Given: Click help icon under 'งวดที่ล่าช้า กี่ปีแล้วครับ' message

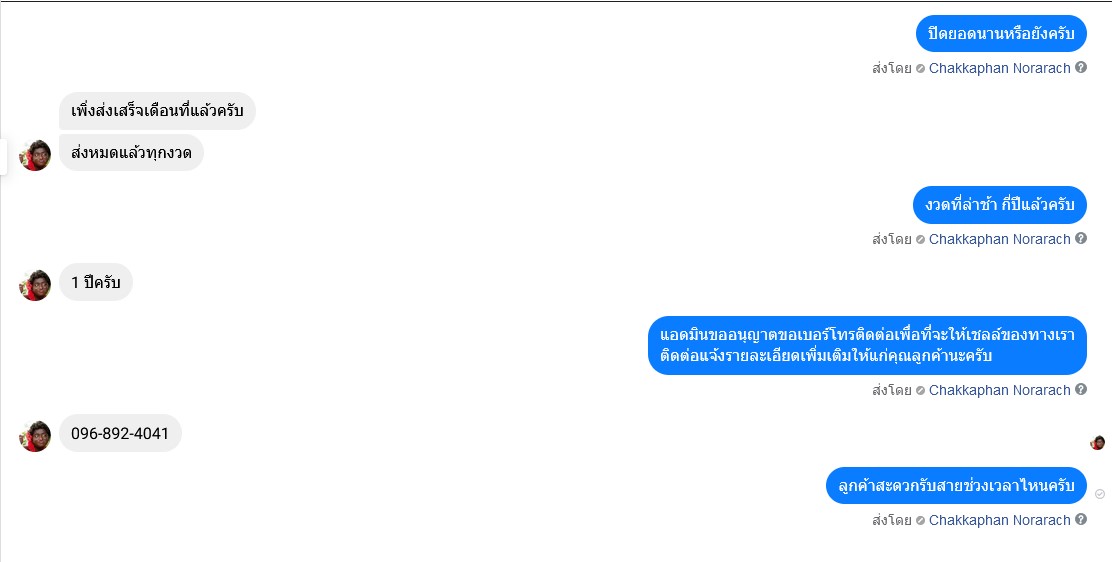Looking at the screenshot, I should (x=1081, y=238).
